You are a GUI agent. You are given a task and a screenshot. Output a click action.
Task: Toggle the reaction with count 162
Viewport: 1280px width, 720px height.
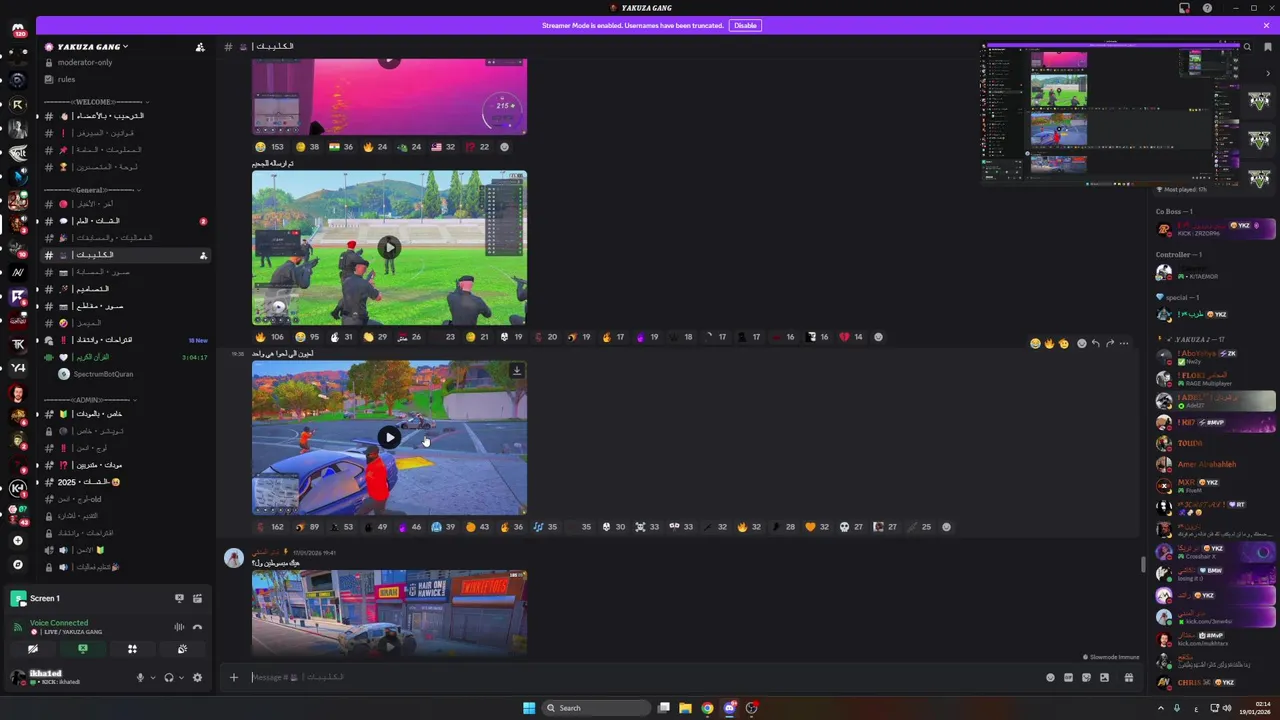point(271,527)
